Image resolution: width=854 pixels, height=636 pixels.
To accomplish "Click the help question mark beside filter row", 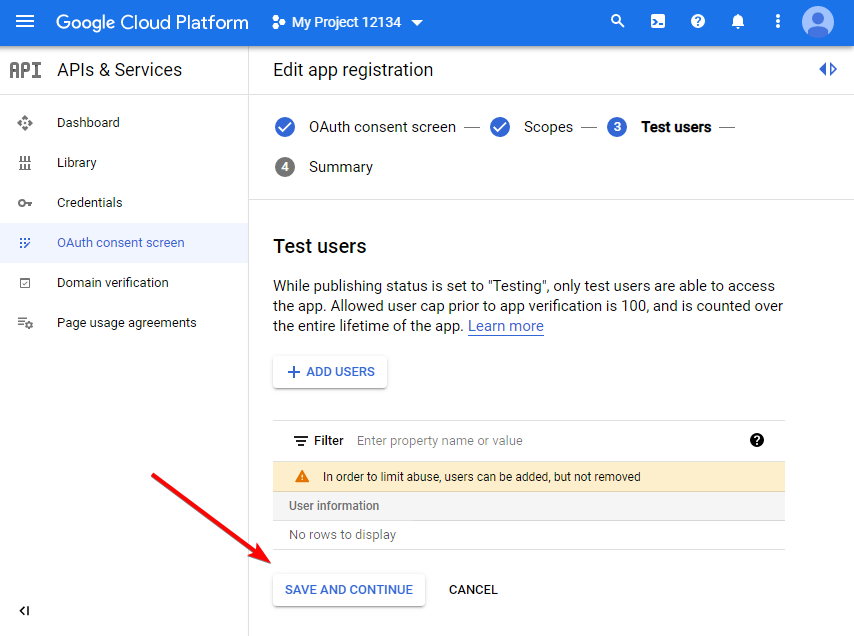I will coord(757,440).
